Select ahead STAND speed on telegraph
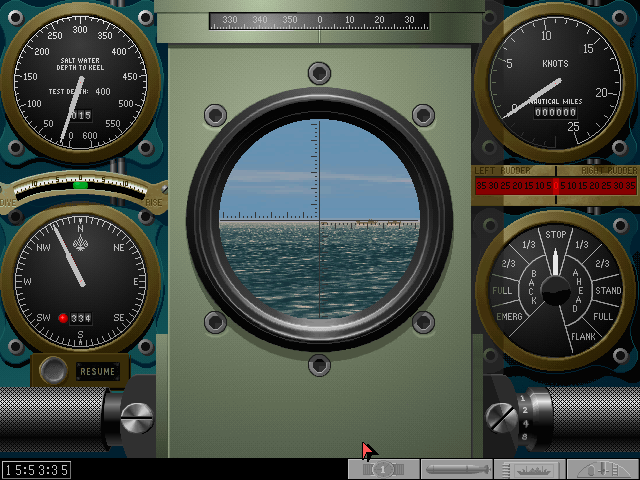640x480 pixels. [608, 291]
